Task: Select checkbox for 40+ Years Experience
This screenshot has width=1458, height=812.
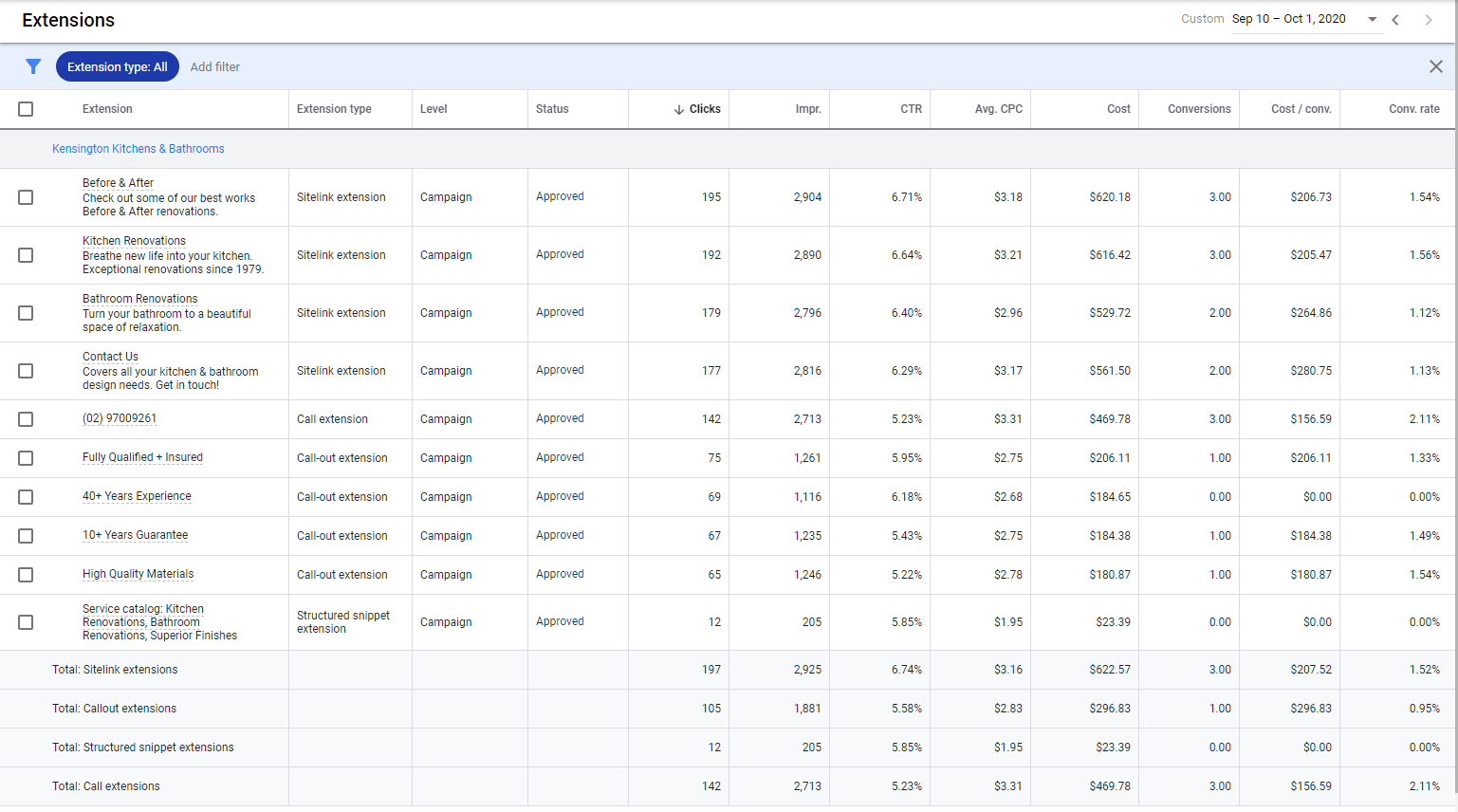Action: coord(26,497)
